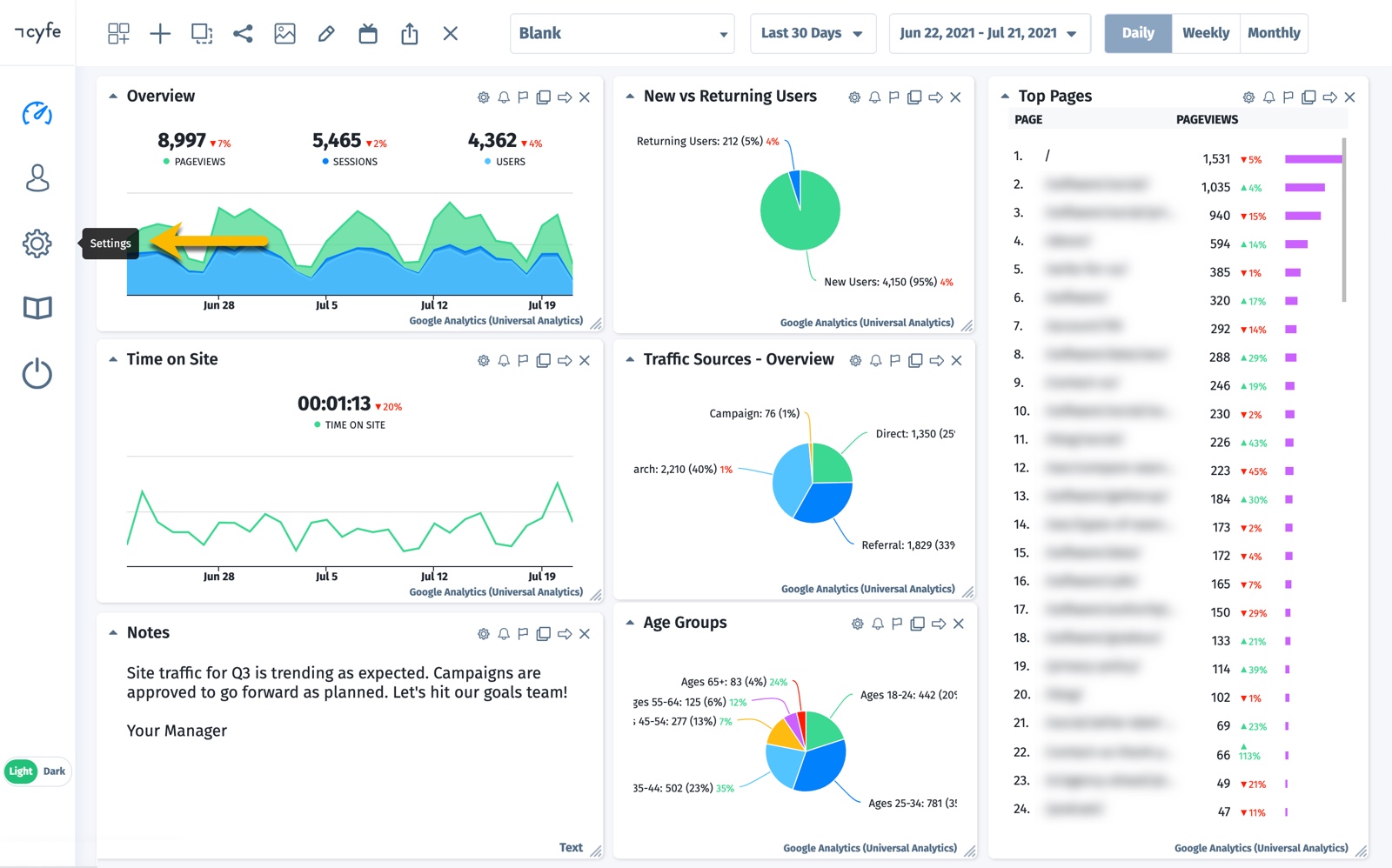Open the Blank dashboard dropdown
Viewport: 1392px width, 868px height.
pos(622,33)
